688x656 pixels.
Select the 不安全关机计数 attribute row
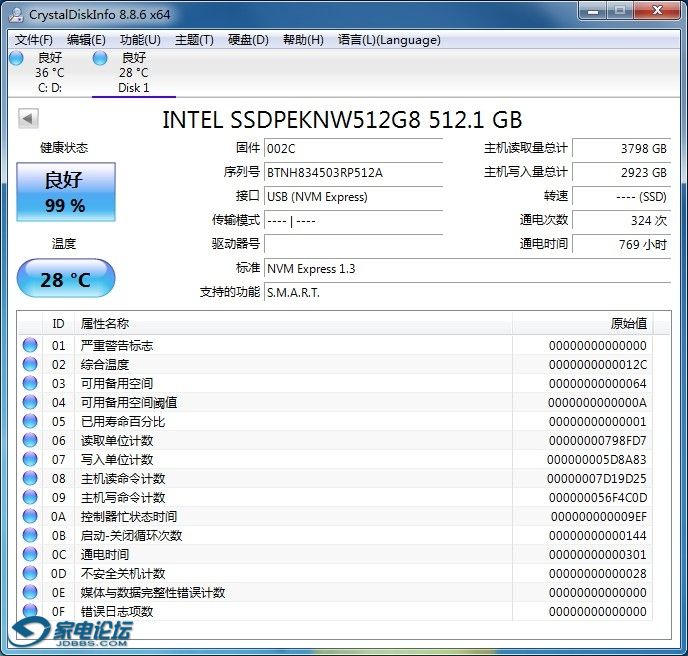point(335,574)
